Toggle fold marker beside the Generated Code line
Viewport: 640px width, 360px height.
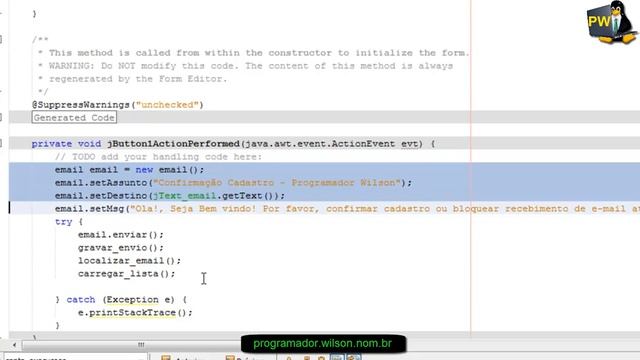tap(1, 118)
